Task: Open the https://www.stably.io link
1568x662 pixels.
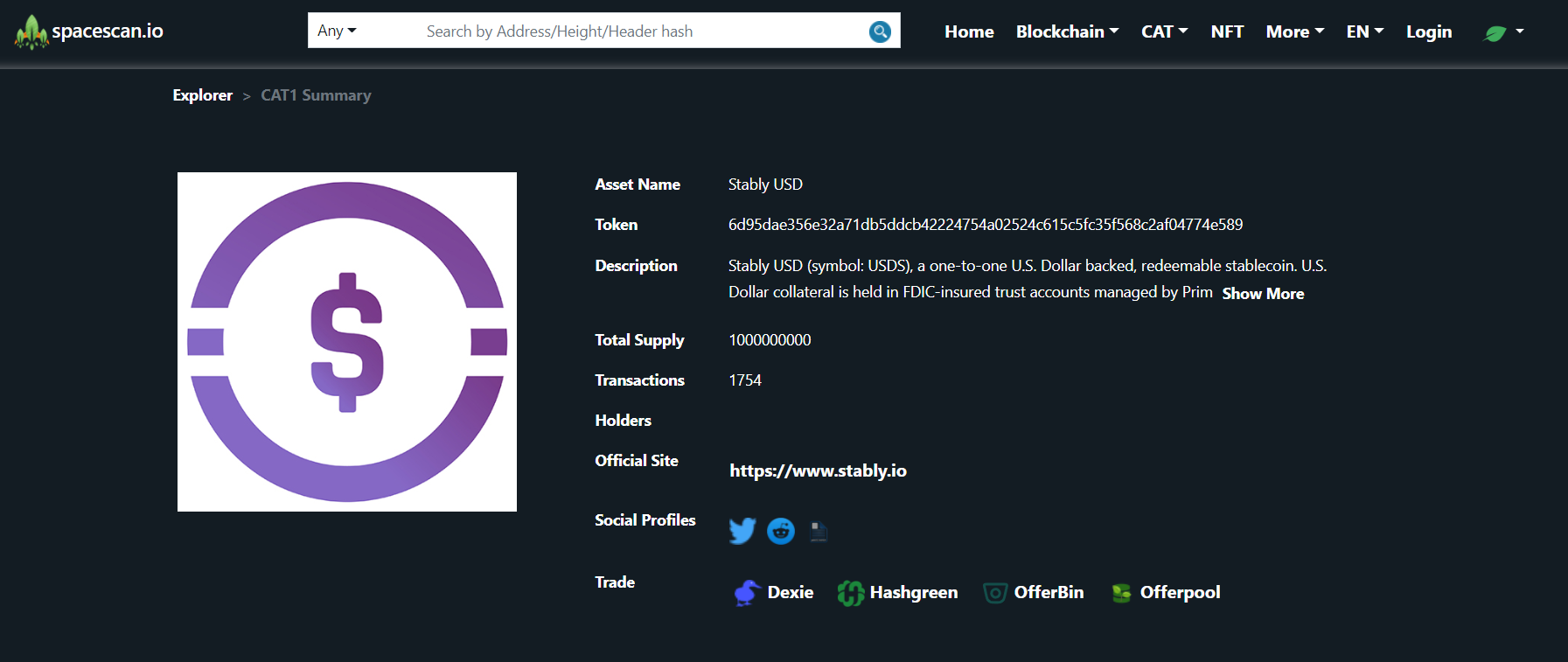Action: [x=818, y=470]
